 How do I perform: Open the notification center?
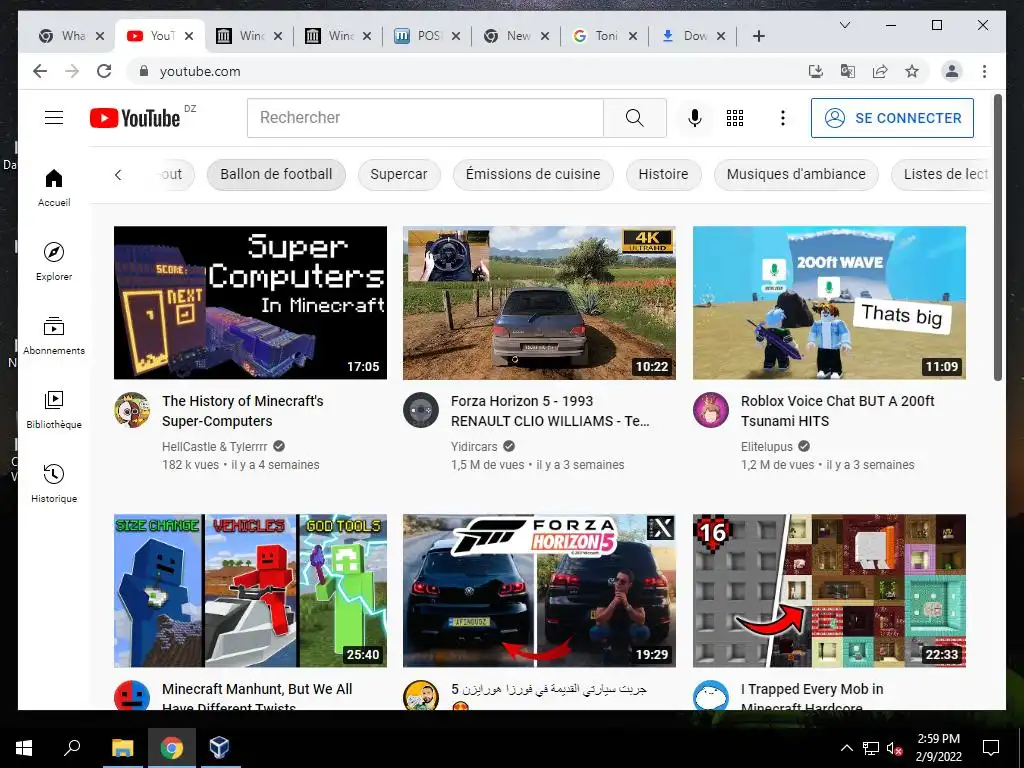[991, 748]
